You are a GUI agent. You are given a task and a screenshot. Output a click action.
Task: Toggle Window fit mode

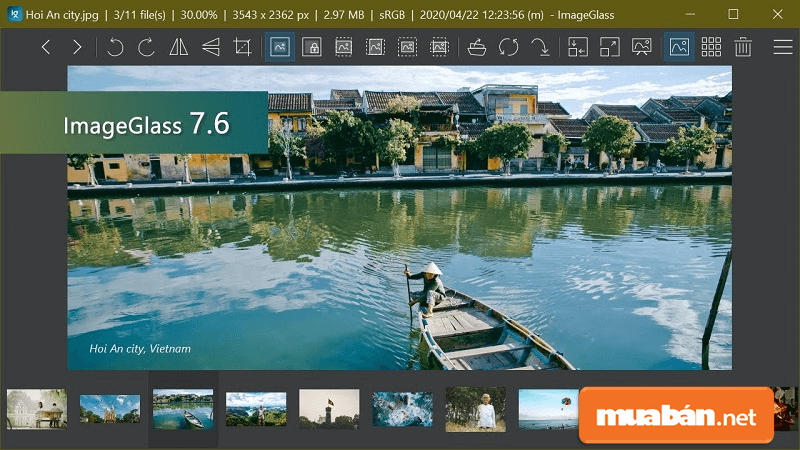tap(578, 47)
